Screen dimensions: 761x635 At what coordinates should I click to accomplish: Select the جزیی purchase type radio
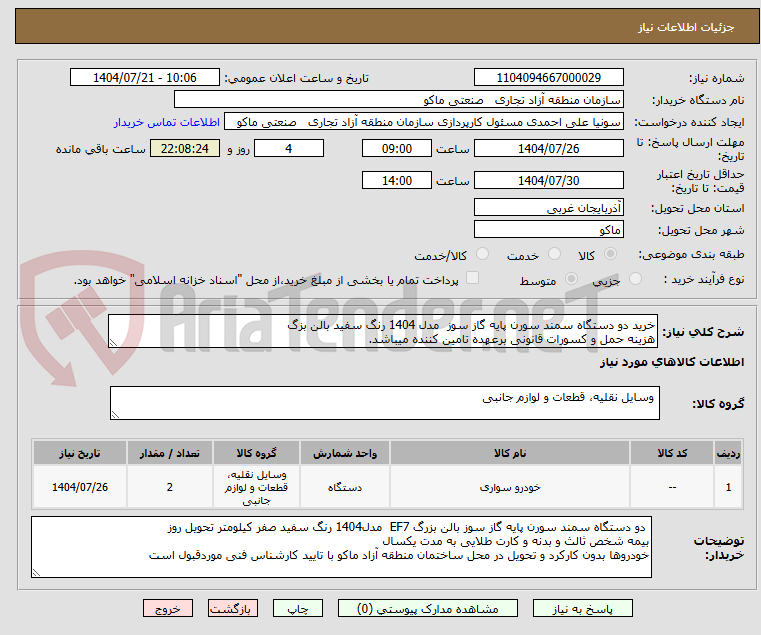(x=635, y=279)
